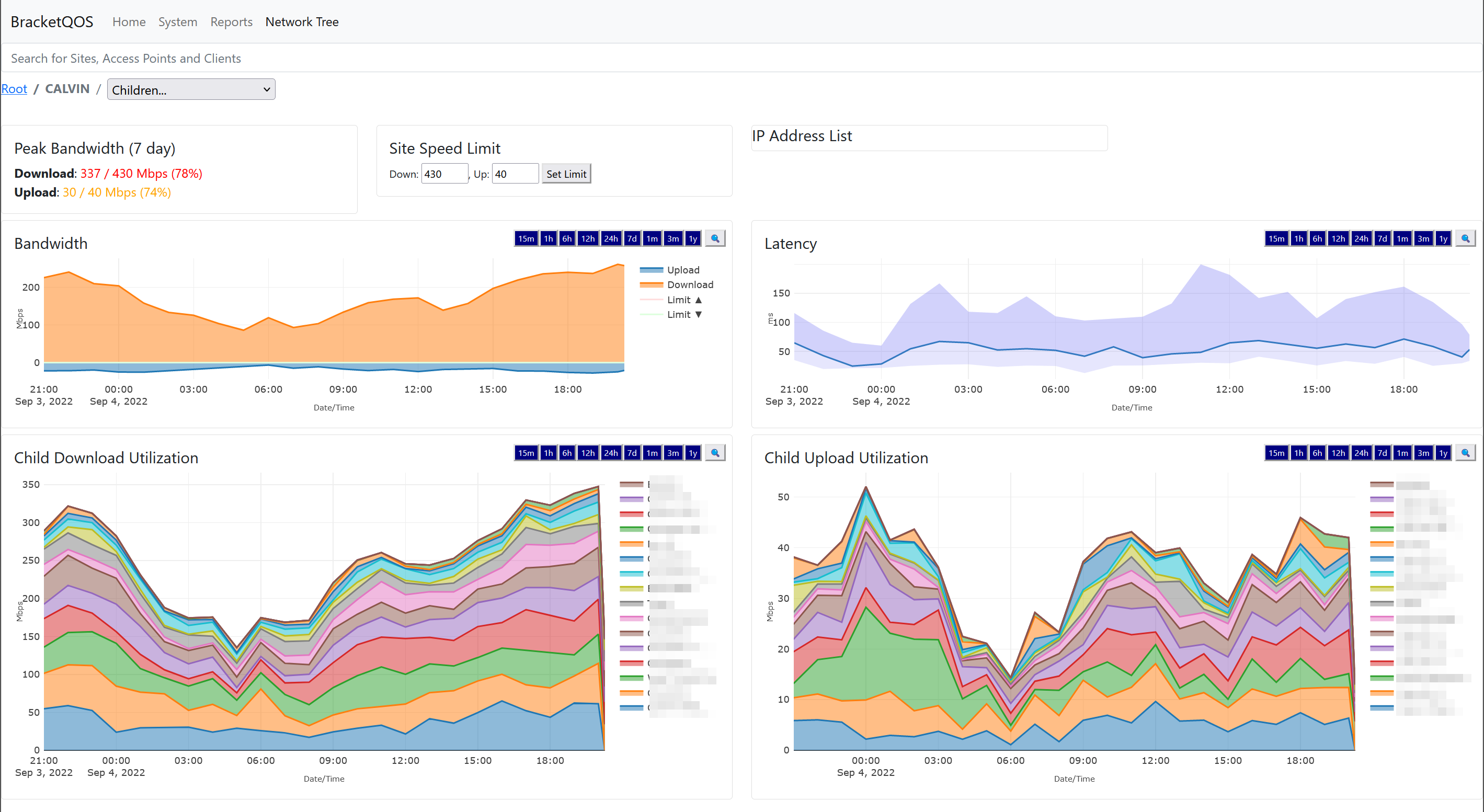Switch to the Network Tree view
The height and width of the screenshot is (812, 1484).
(302, 22)
